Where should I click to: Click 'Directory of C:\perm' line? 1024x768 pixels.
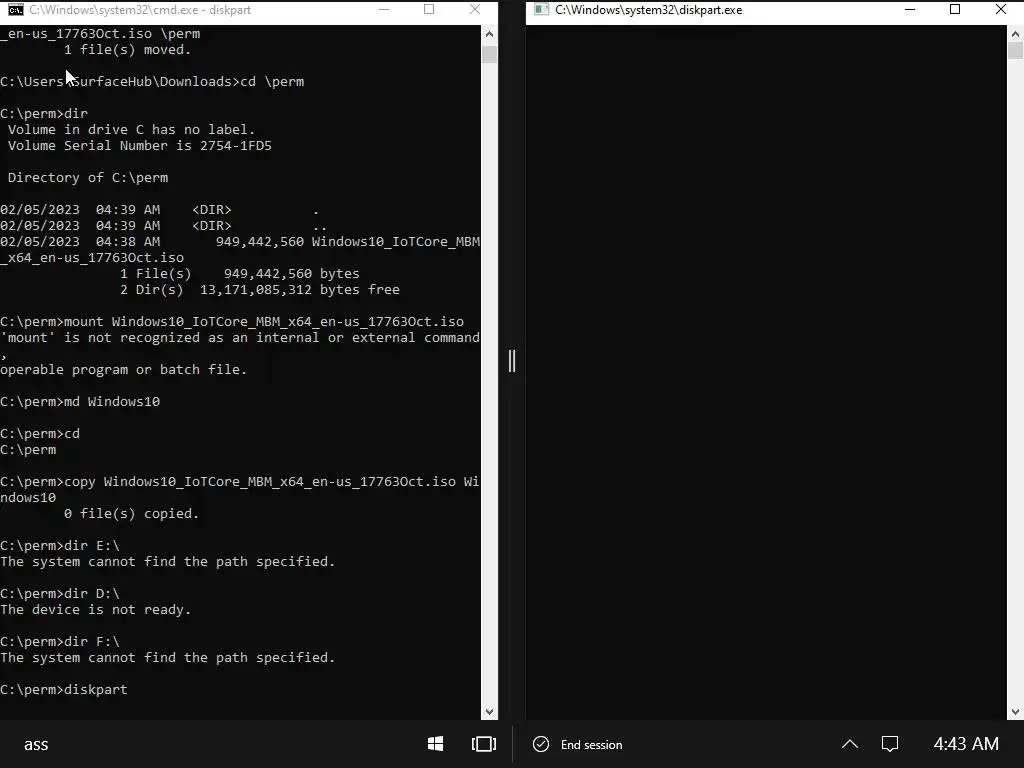(88, 178)
